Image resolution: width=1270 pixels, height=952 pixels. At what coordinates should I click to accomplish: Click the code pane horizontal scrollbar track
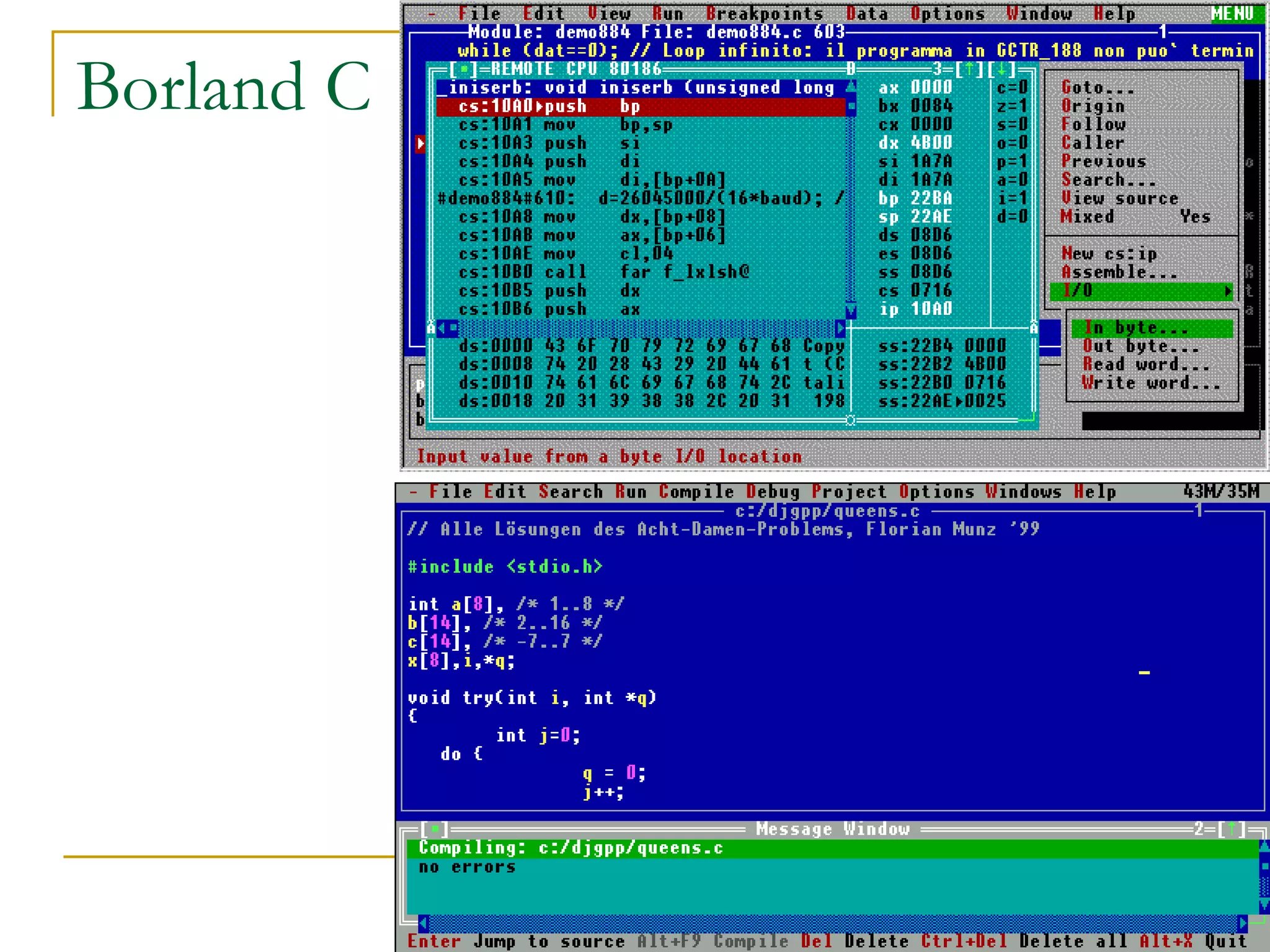pyautogui.click(x=646, y=328)
